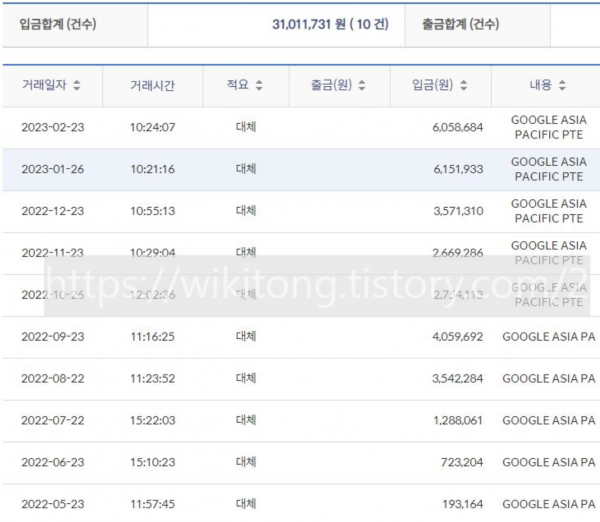Click the 2022-09-23 date cell
Viewport: 600px width, 522px height.
coord(52,337)
